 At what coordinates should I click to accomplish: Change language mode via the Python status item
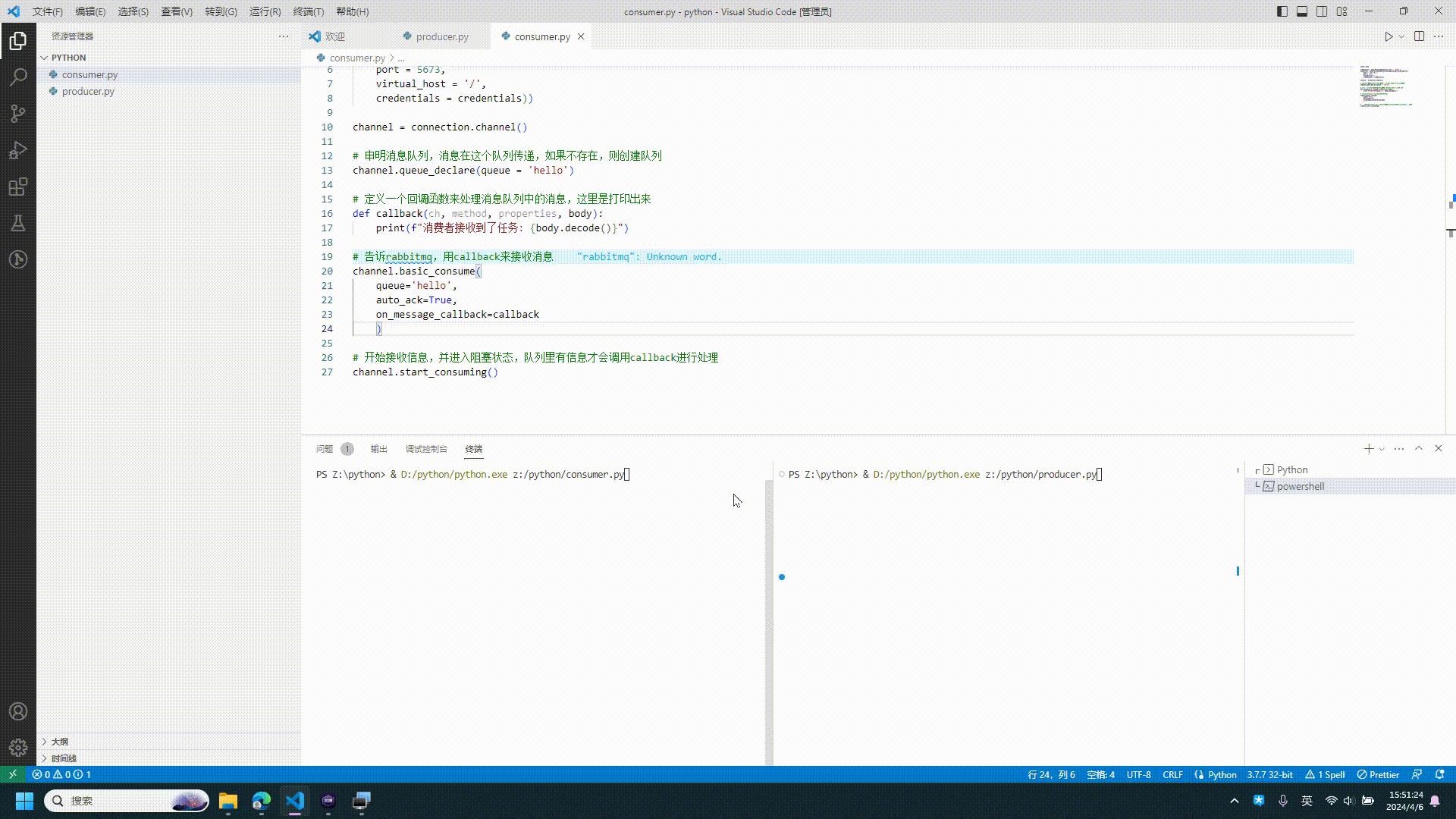coord(1222,774)
